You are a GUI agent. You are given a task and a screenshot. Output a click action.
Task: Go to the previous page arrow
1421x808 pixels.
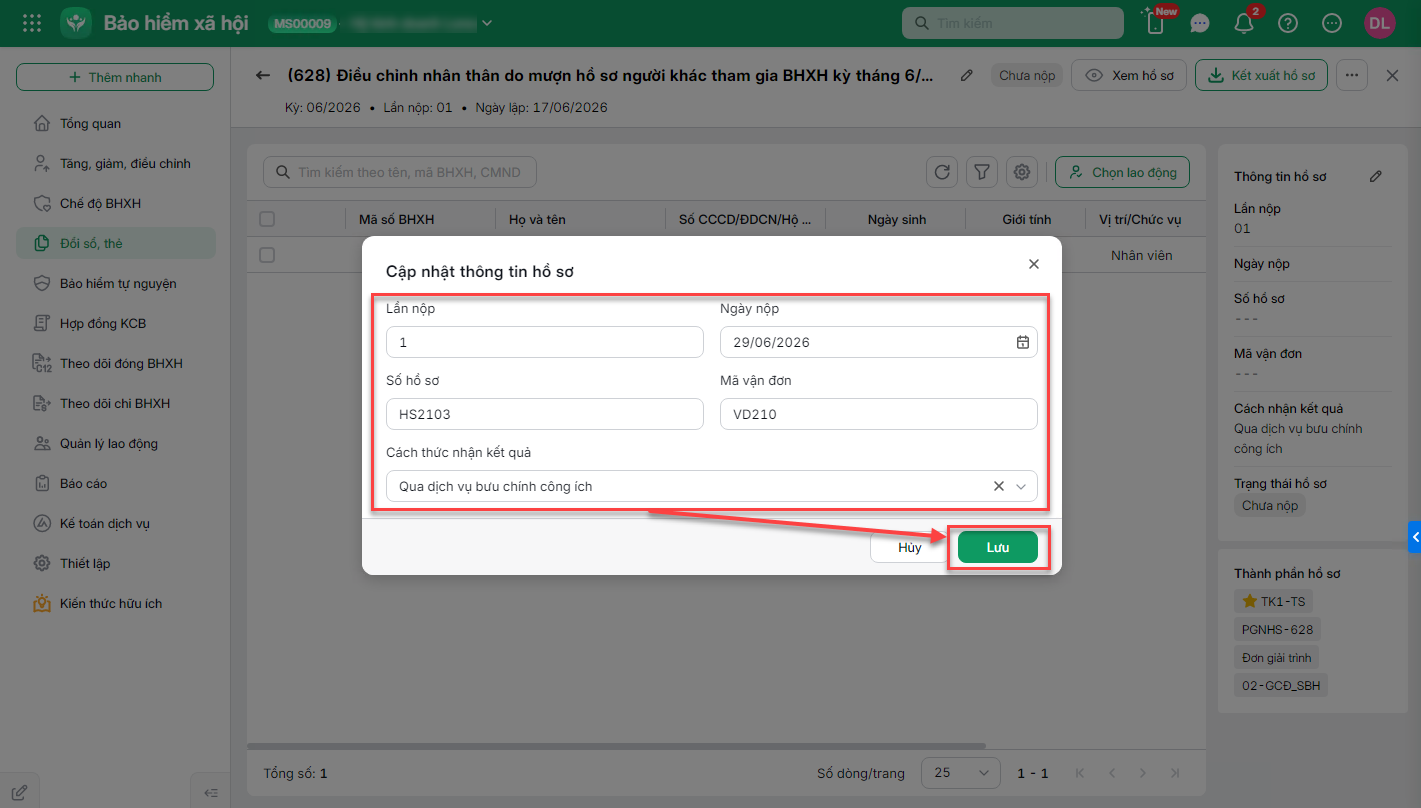[1112, 773]
